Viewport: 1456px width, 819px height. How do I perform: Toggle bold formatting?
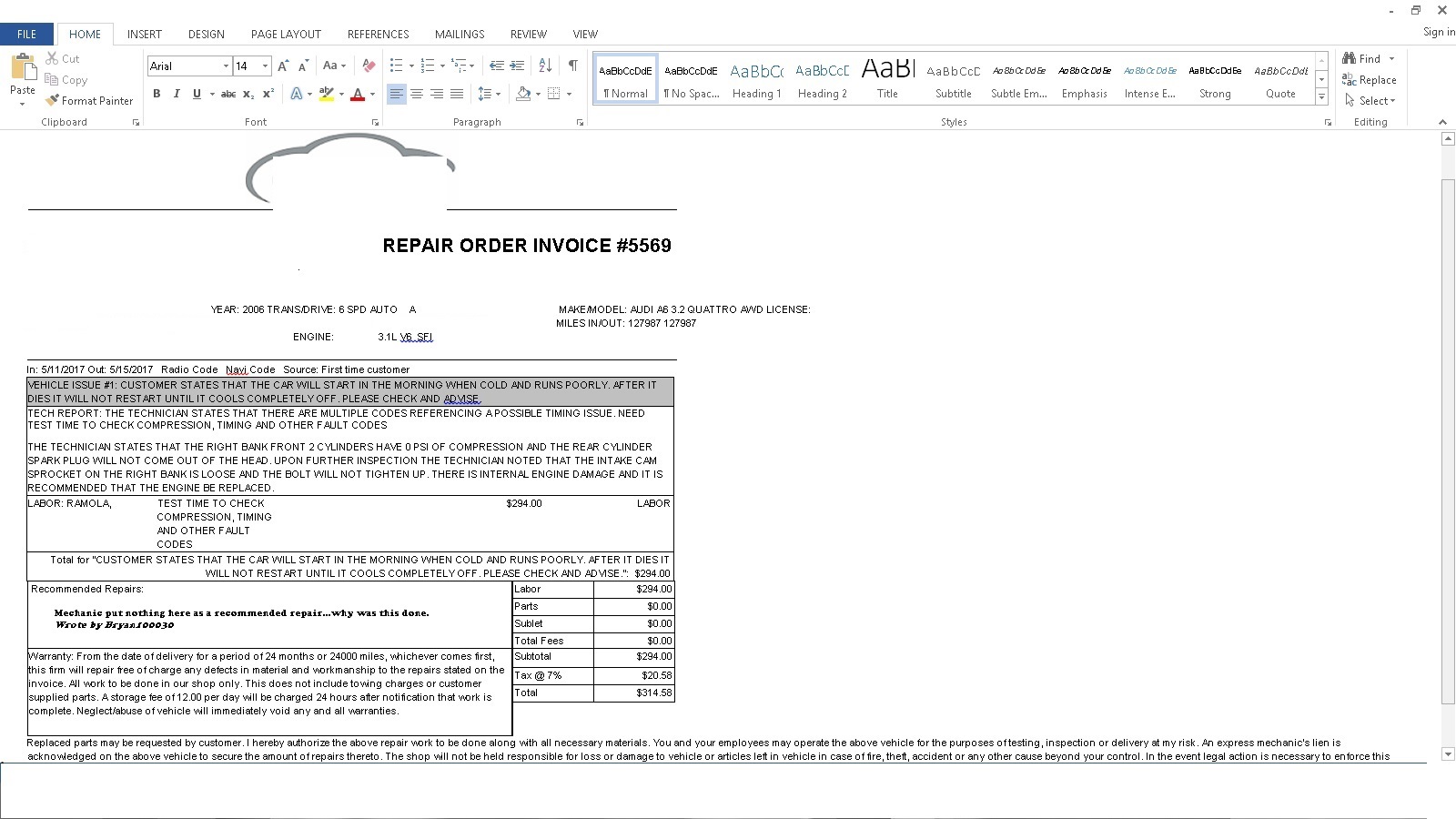tap(157, 94)
